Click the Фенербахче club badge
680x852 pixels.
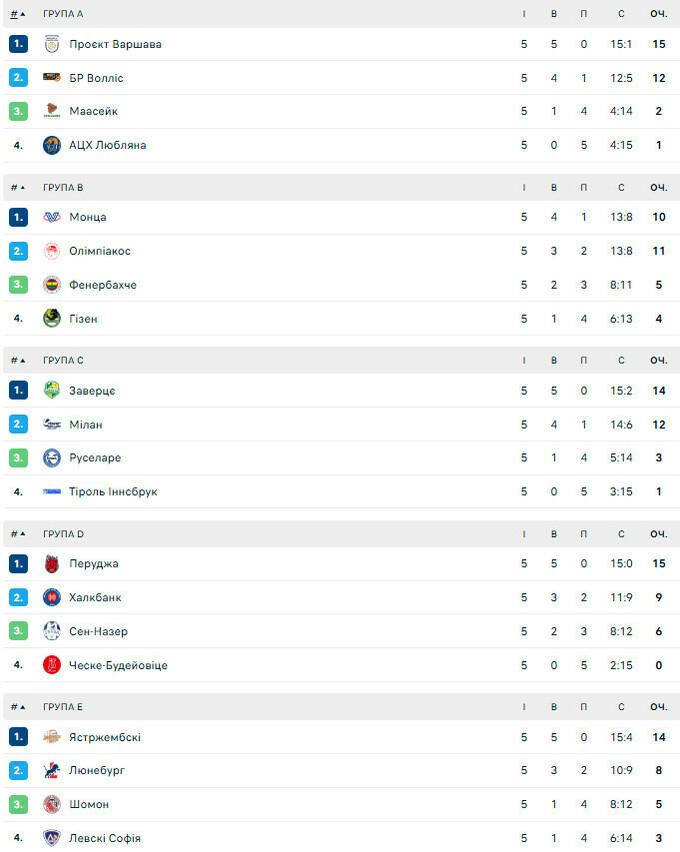pyautogui.click(x=52, y=285)
